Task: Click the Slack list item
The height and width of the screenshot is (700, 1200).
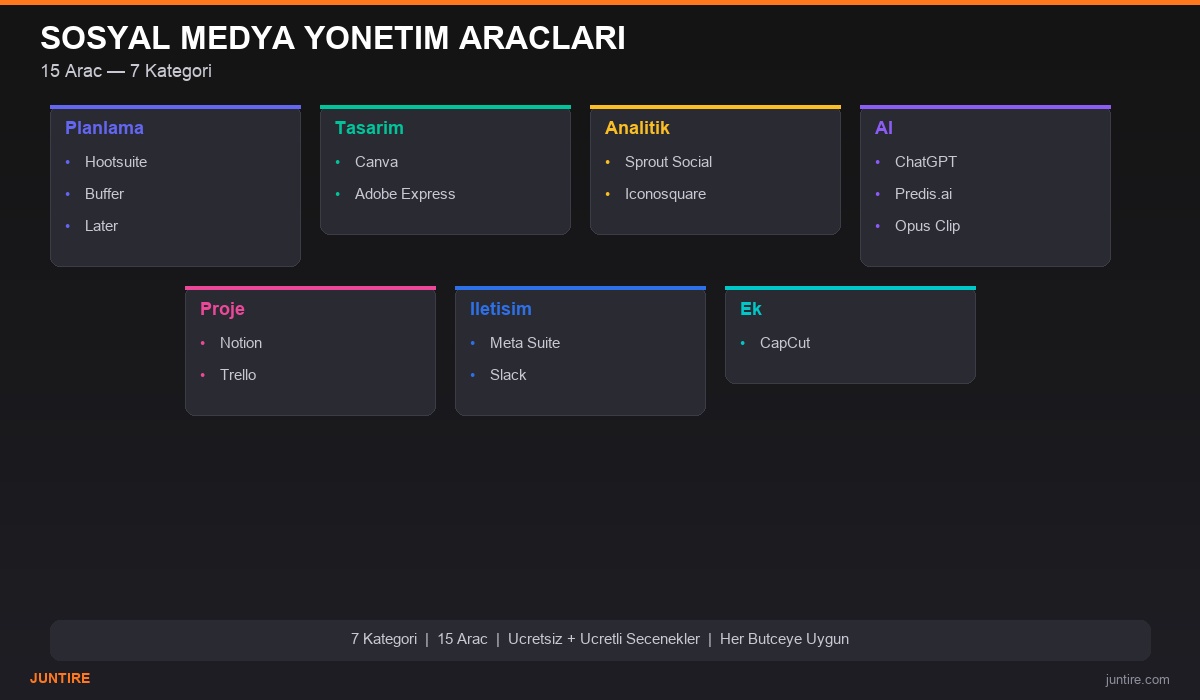Action: pyautogui.click(x=508, y=375)
